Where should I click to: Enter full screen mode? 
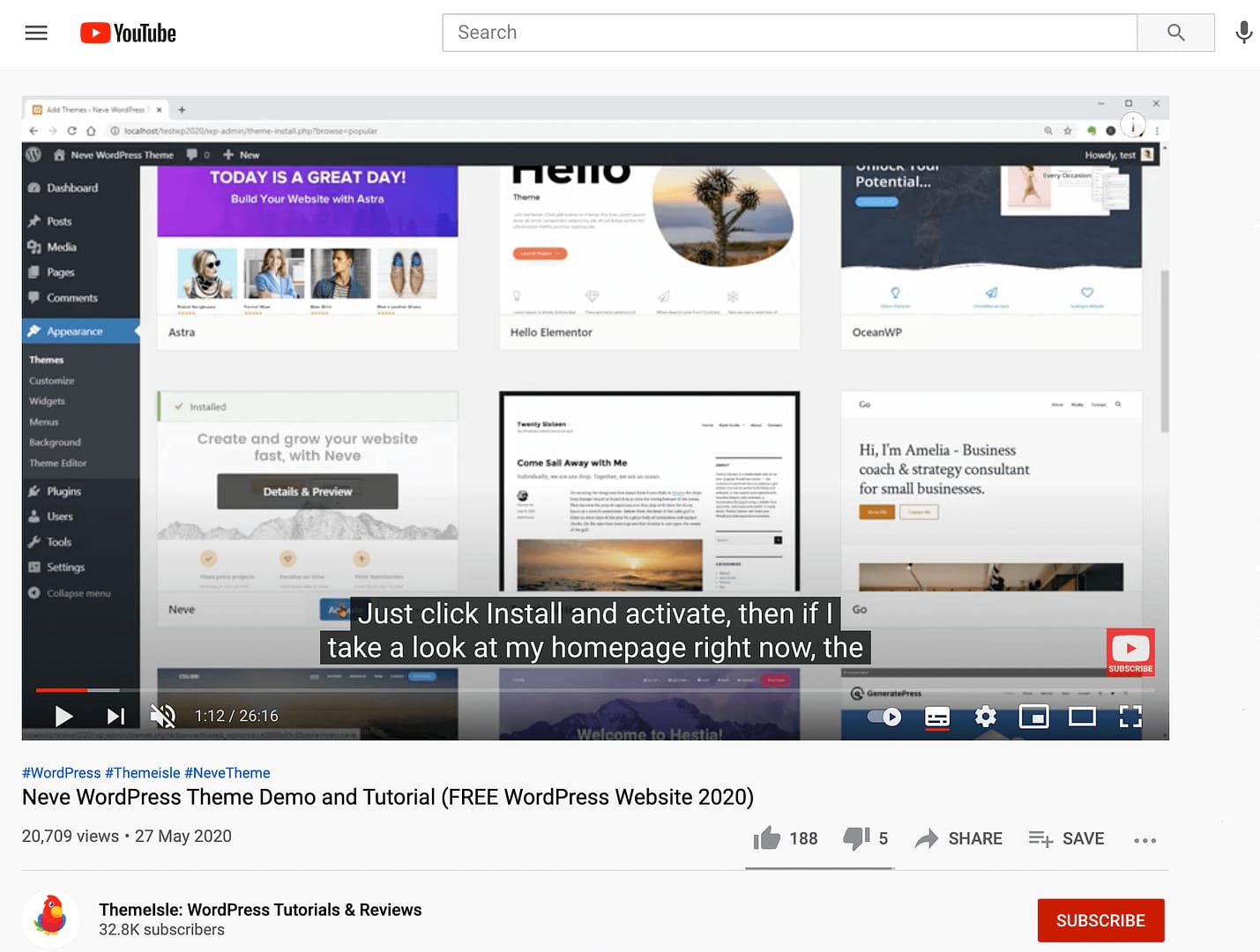point(1130,717)
